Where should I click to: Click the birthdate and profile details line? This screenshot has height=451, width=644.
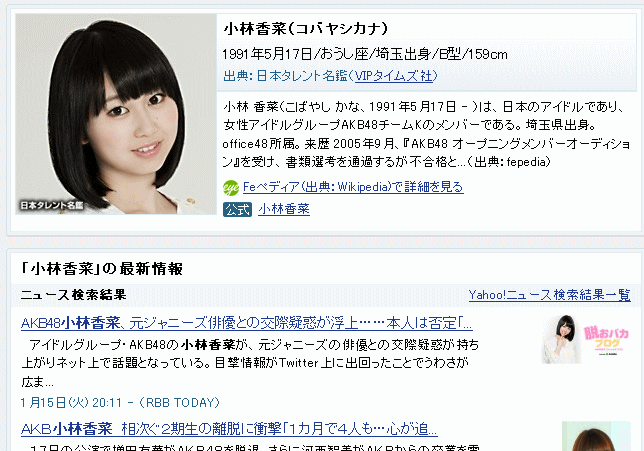(365, 54)
